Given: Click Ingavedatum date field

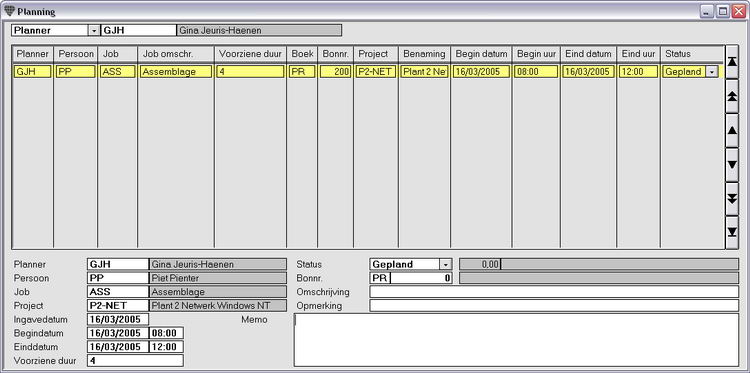Looking at the screenshot, I should coord(118,319).
